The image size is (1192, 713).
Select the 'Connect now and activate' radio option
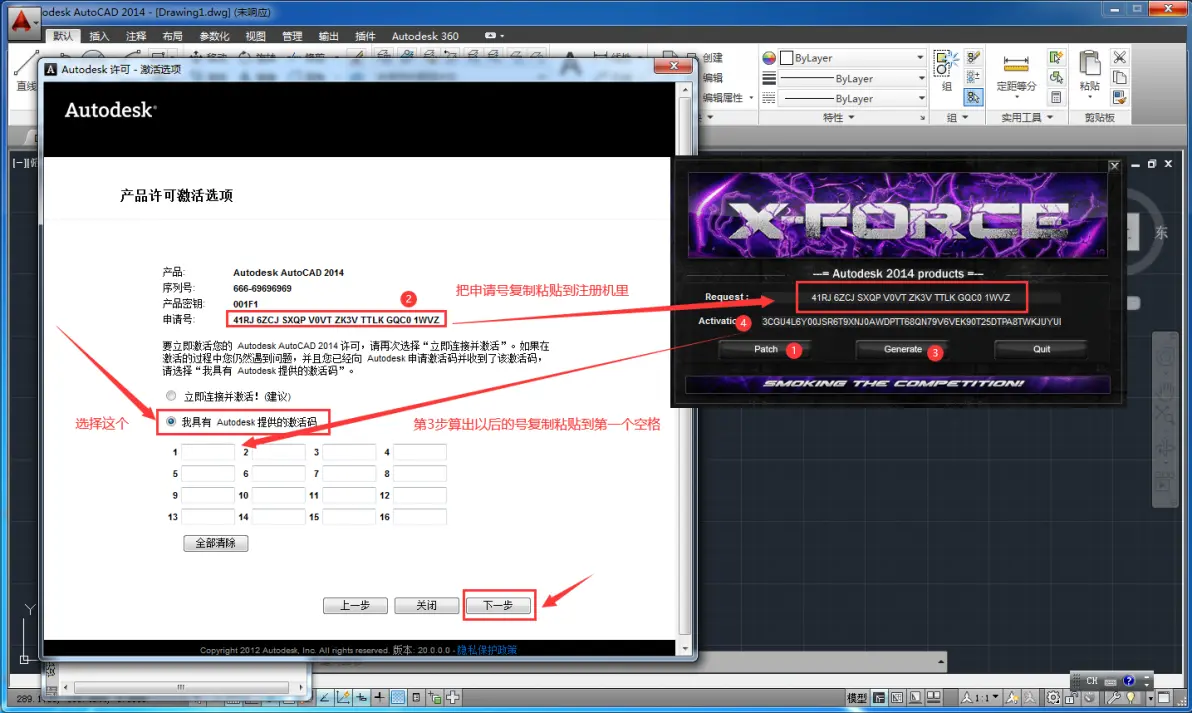[x=171, y=395]
